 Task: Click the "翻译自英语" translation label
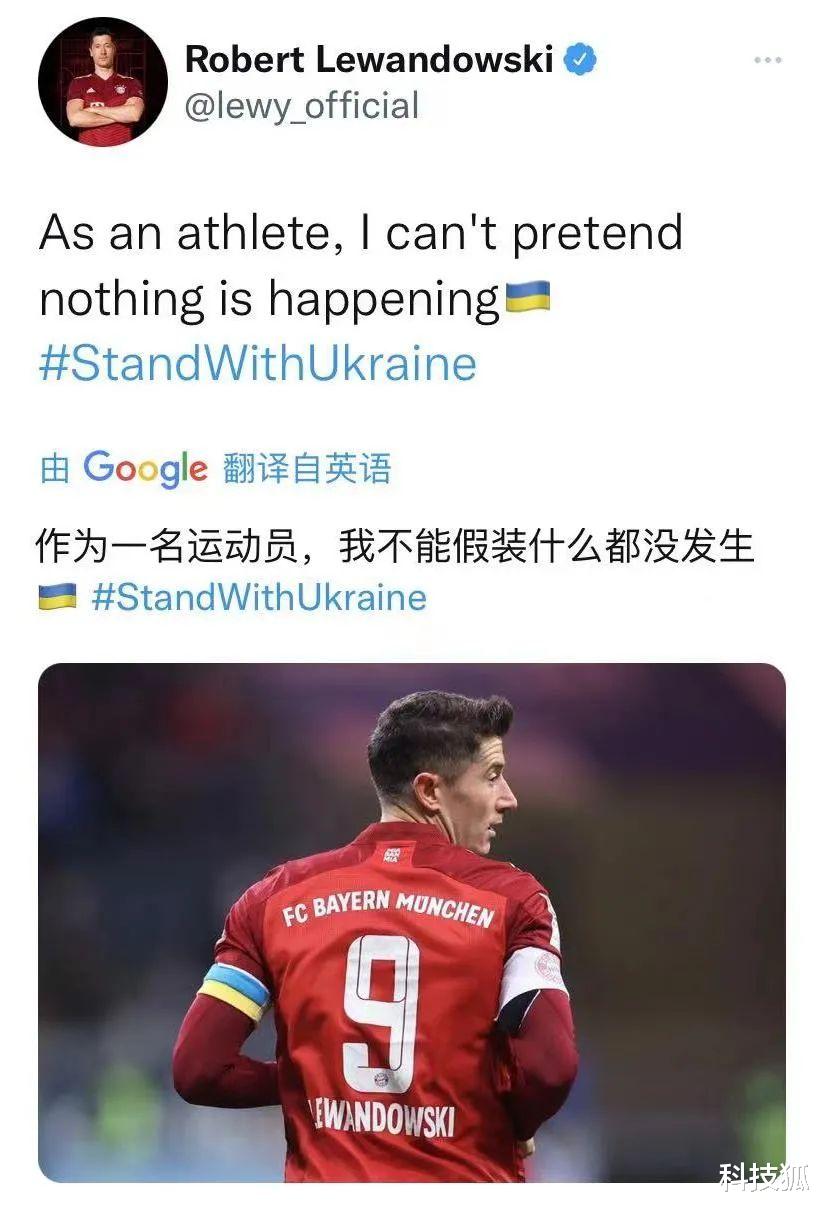coord(306,468)
